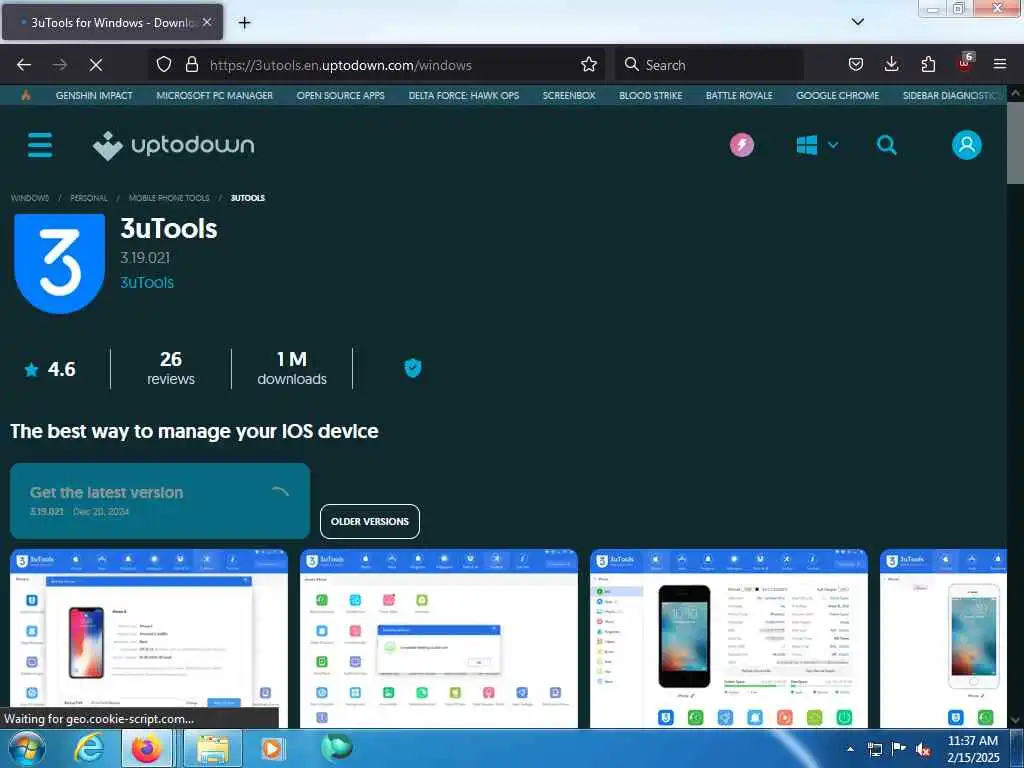Get the latest version download button

coord(160,501)
